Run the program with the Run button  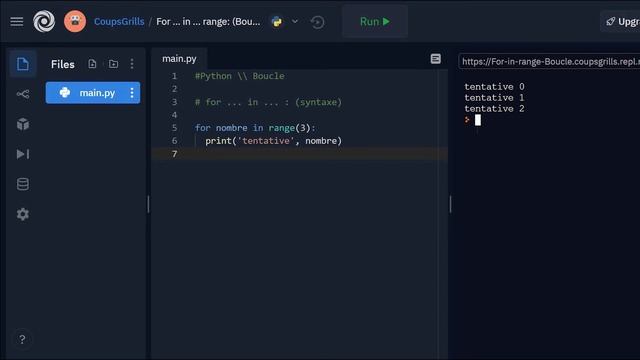click(x=375, y=22)
